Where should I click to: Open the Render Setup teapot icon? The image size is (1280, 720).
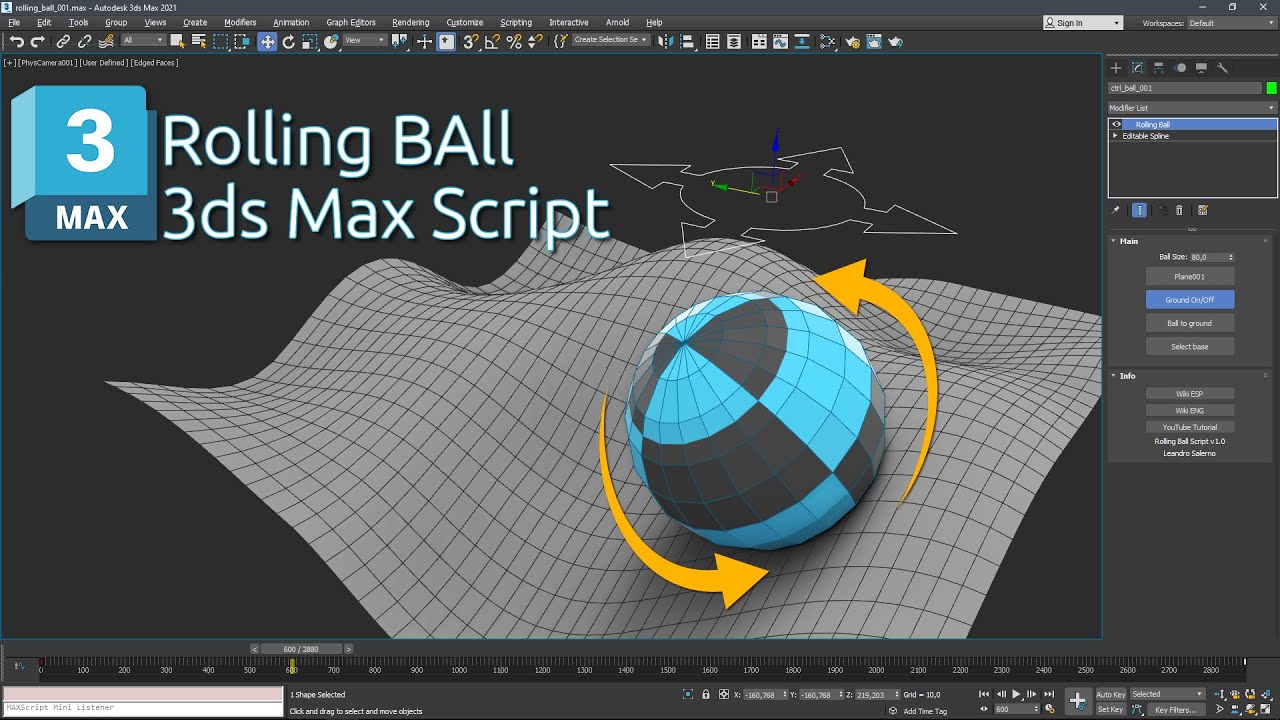tap(852, 41)
